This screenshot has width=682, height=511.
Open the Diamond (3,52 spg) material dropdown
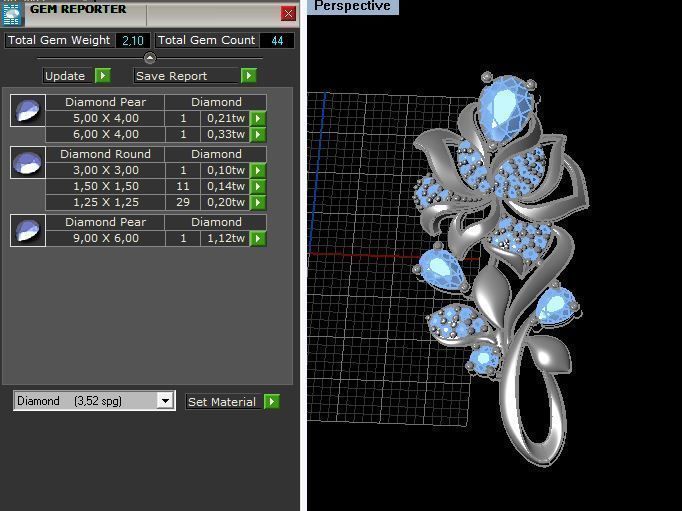[165, 401]
